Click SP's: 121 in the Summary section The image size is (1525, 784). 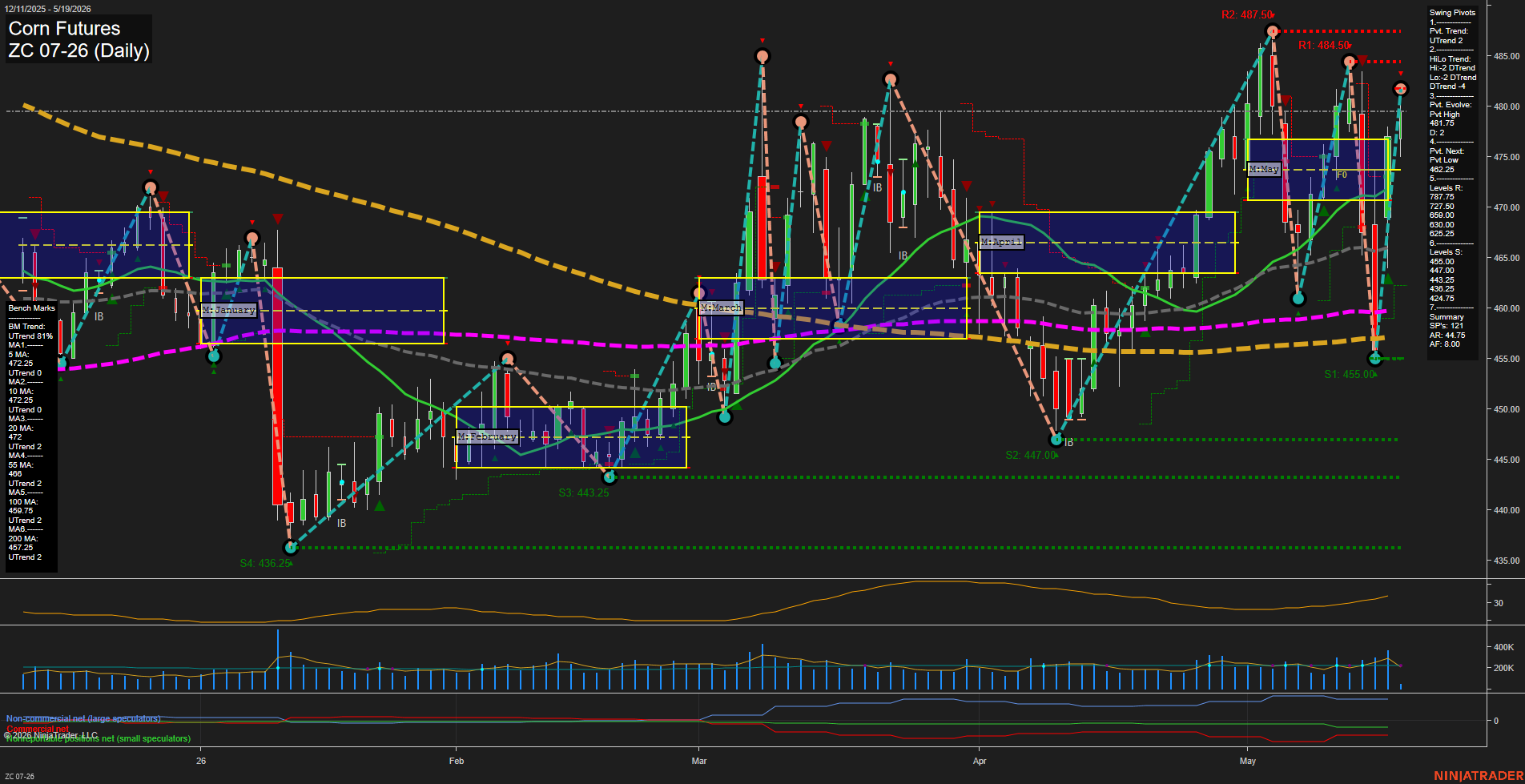pyautogui.click(x=1447, y=326)
